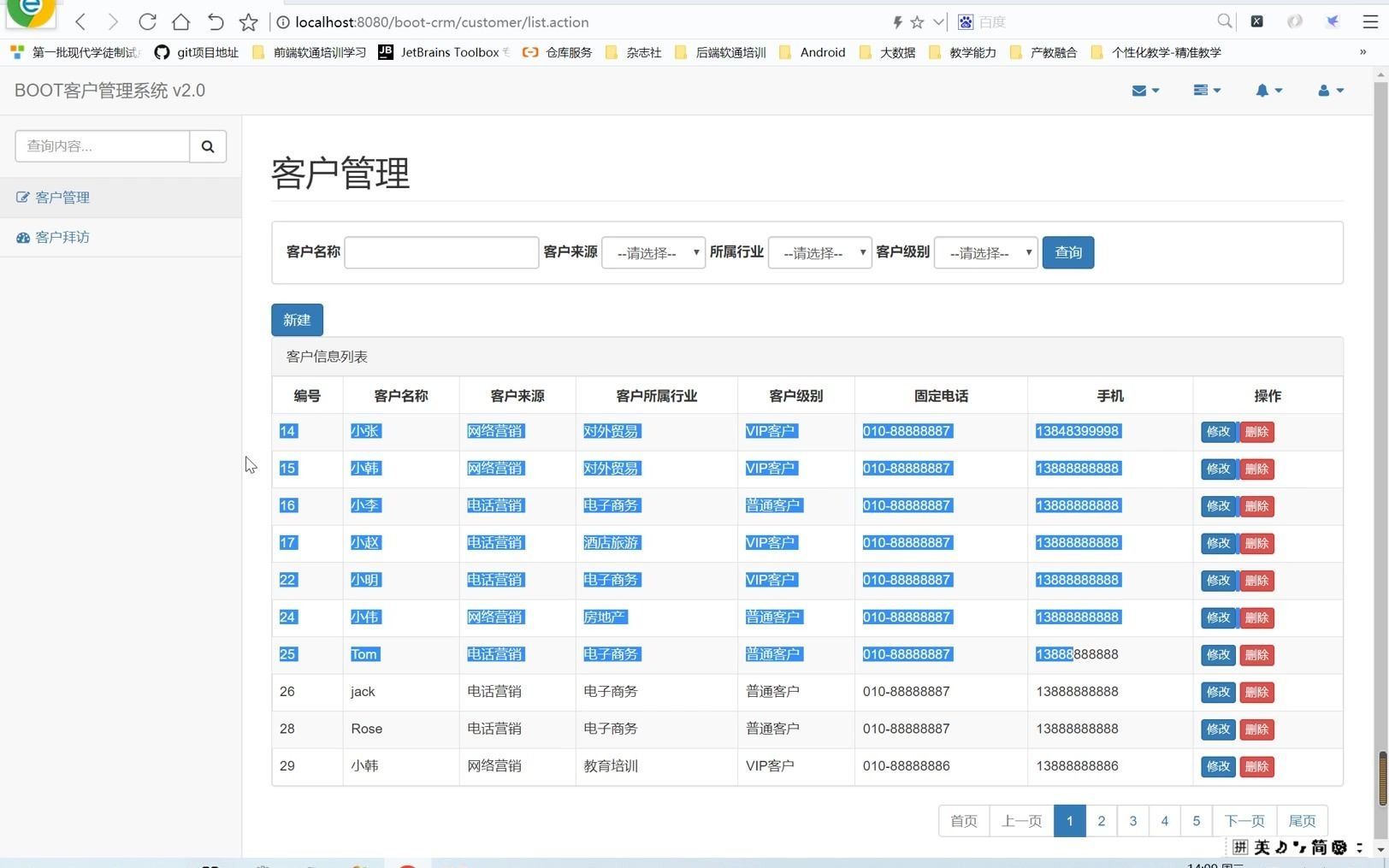Image resolution: width=1389 pixels, height=868 pixels.
Task: Focus the 客户名称 input field
Action: pyautogui.click(x=441, y=252)
